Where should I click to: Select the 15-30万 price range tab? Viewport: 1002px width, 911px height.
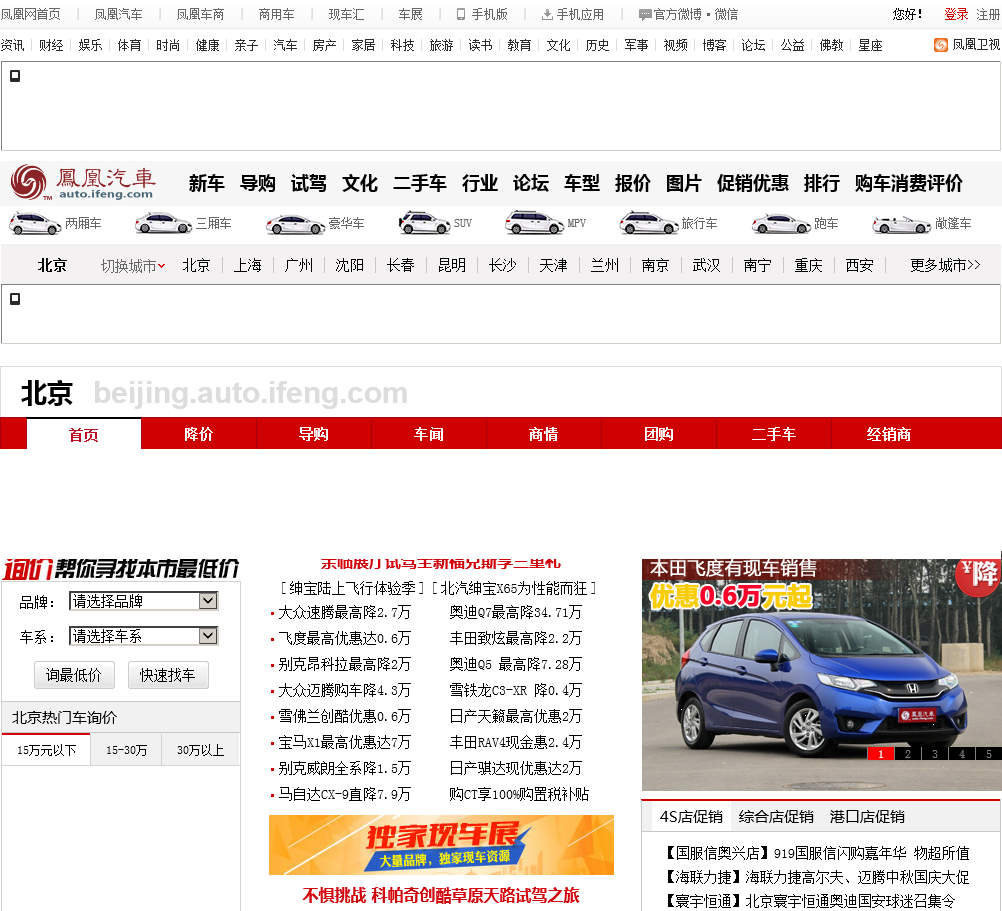pos(126,750)
